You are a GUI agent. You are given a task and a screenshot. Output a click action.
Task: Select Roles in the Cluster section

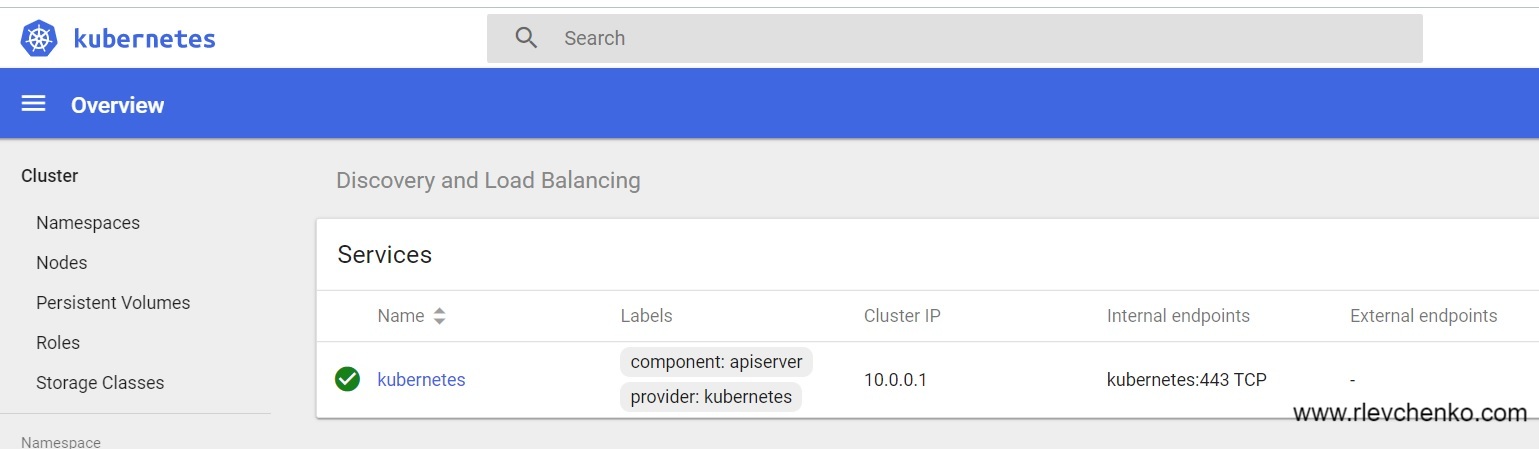pyautogui.click(x=58, y=343)
